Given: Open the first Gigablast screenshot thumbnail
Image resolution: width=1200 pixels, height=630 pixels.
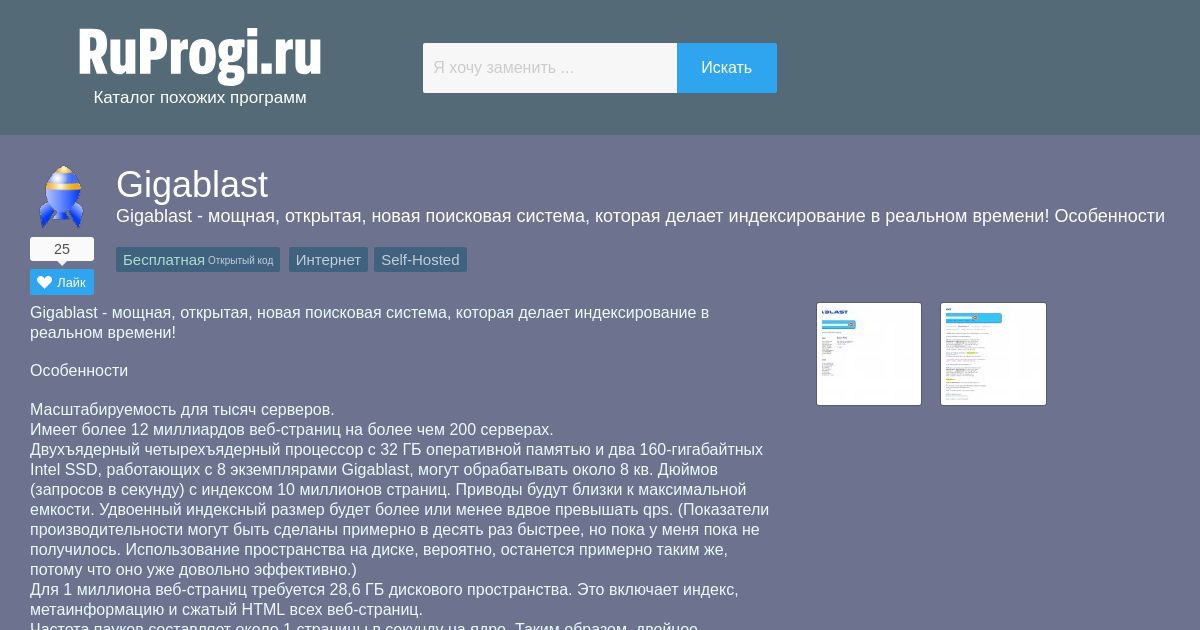Looking at the screenshot, I should click(x=869, y=354).
